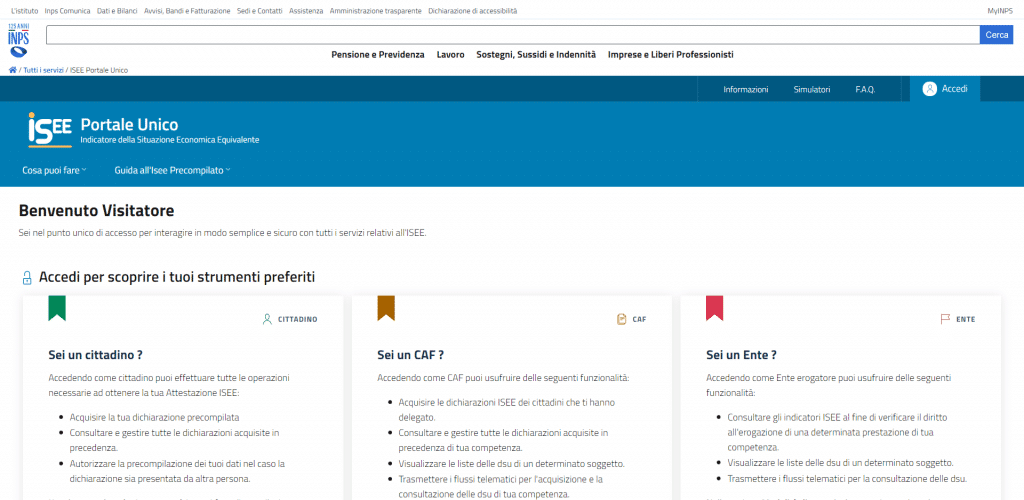Click the padlock icon beside Accedi per scoprire
This screenshot has width=1024, height=500.
coord(27,278)
